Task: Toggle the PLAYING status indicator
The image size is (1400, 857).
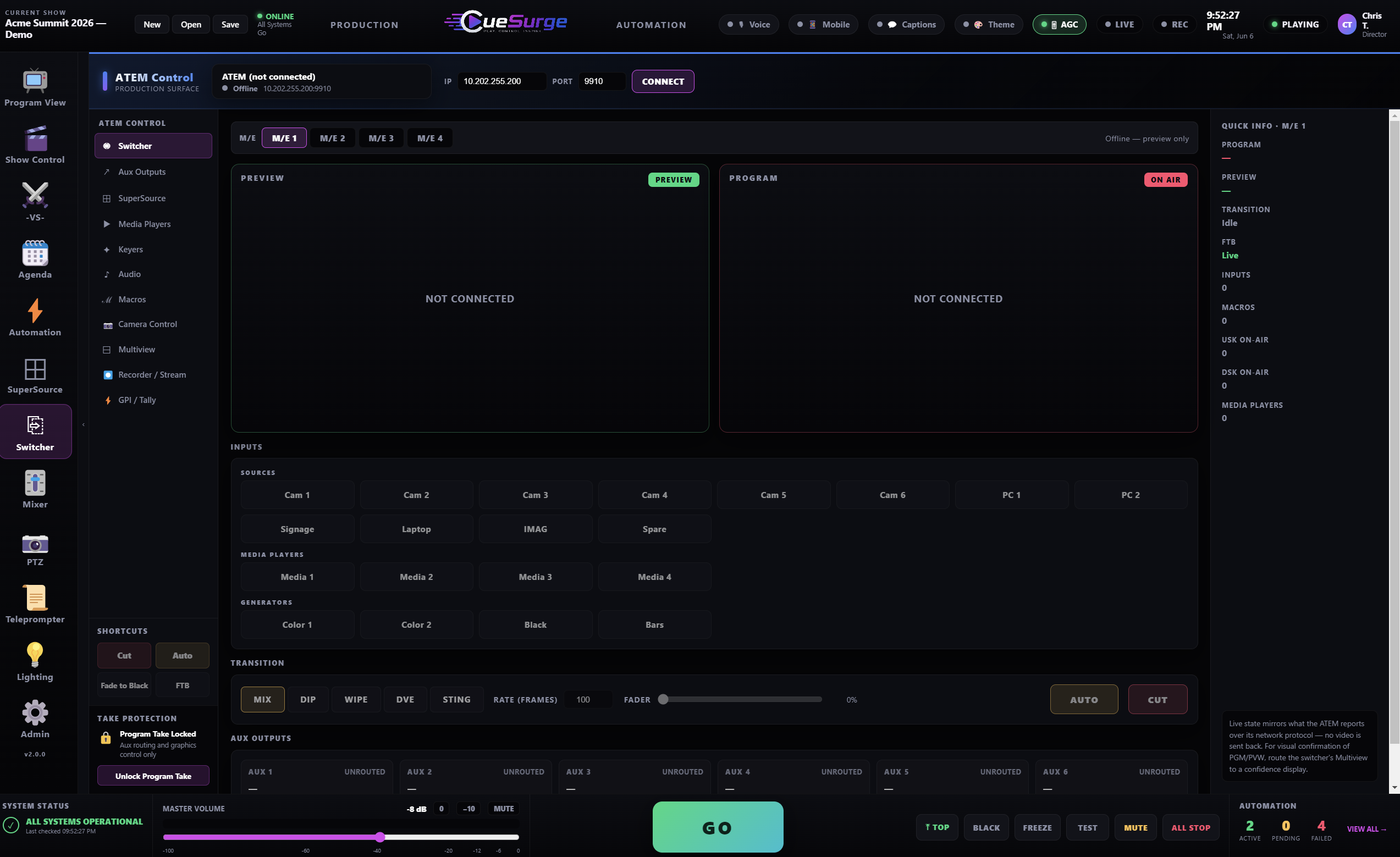Action: pos(1295,24)
